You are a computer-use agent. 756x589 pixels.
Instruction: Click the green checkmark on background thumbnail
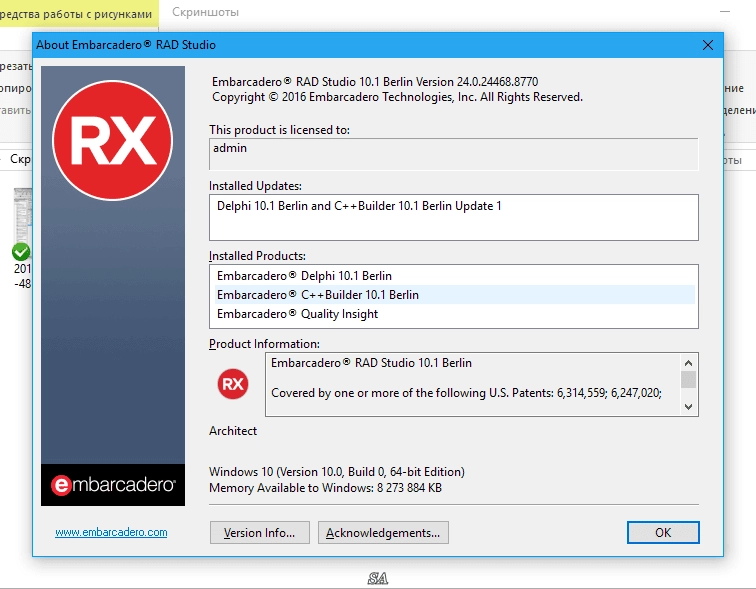21,252
